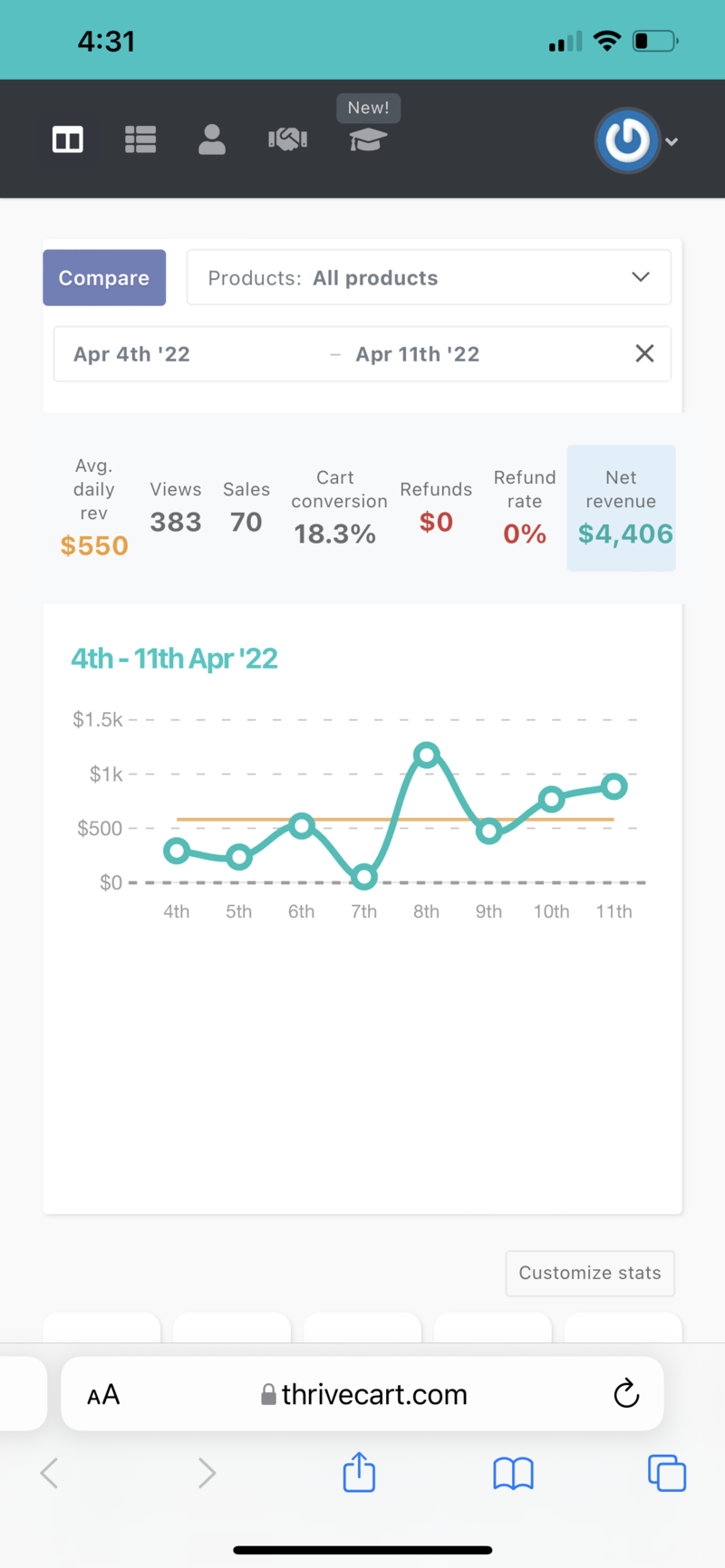This screenshot has height=1568, width=725.
Task: Go back with Safari back arrow
Action: point(50,1473)
